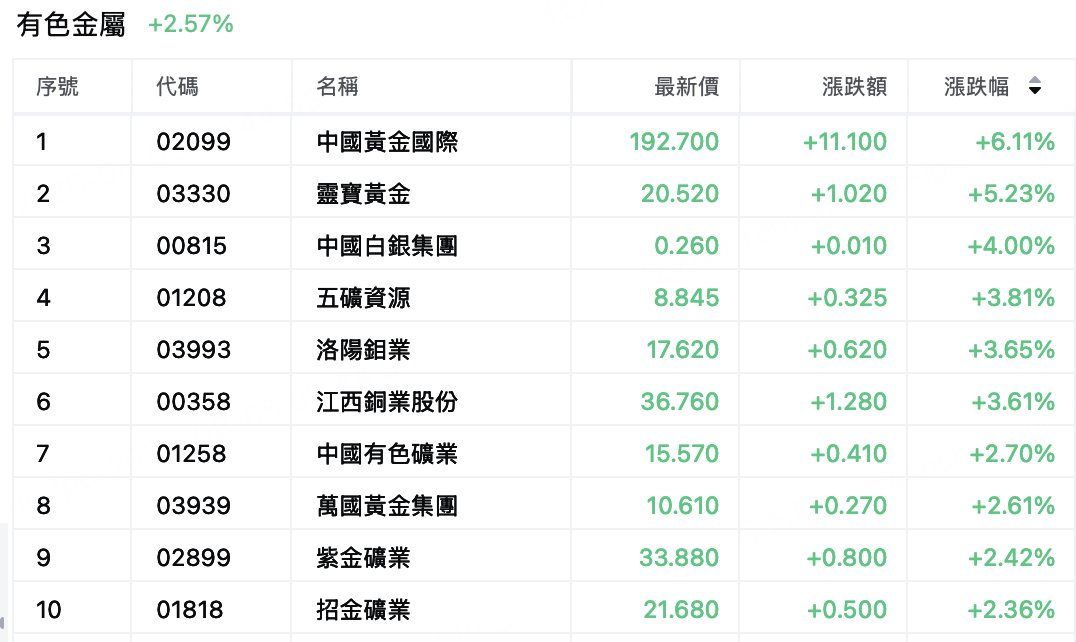
Task: Open stock 中國白銀集團
Action: [387, 246]
